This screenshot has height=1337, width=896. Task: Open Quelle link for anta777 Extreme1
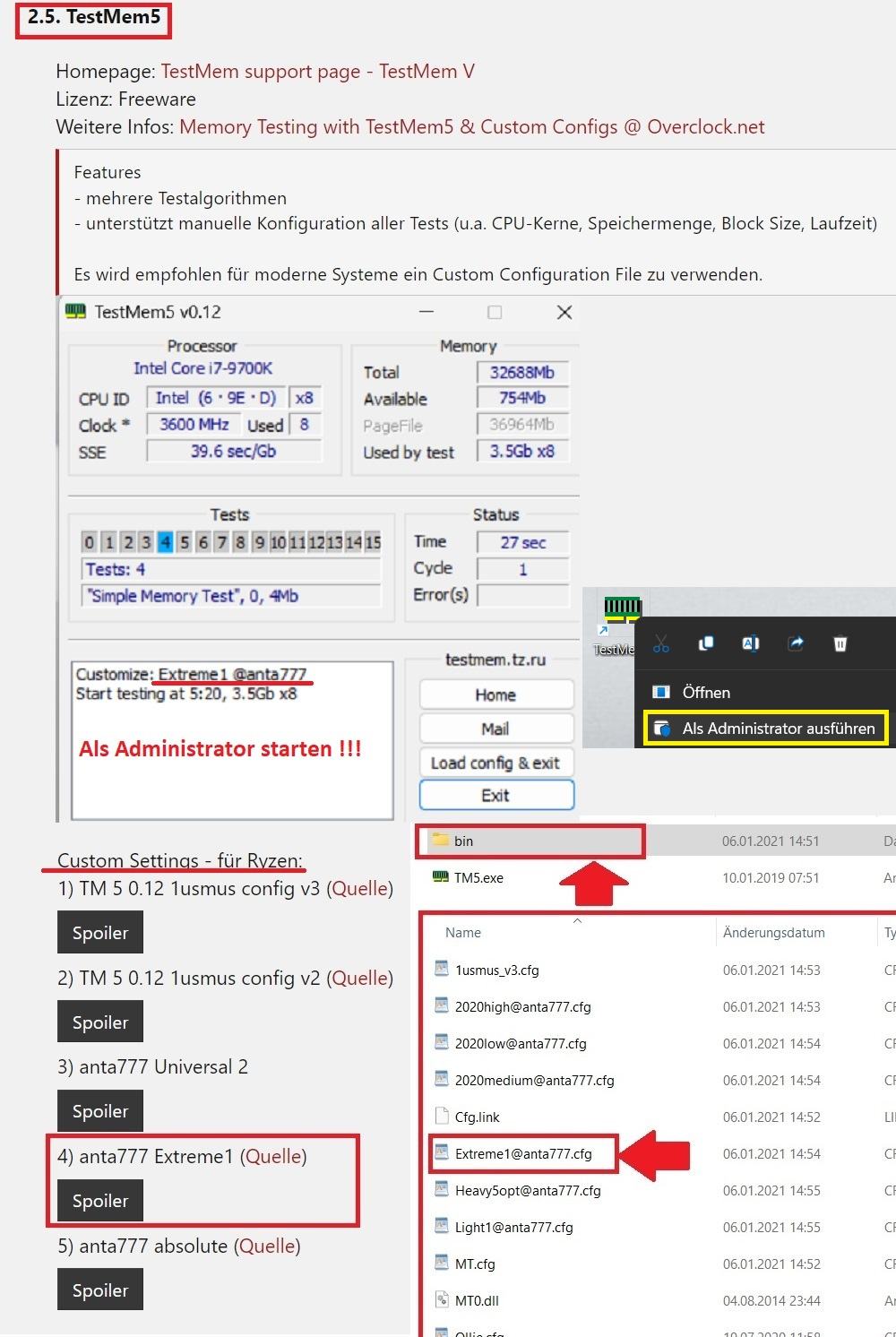coord(273,1157)
